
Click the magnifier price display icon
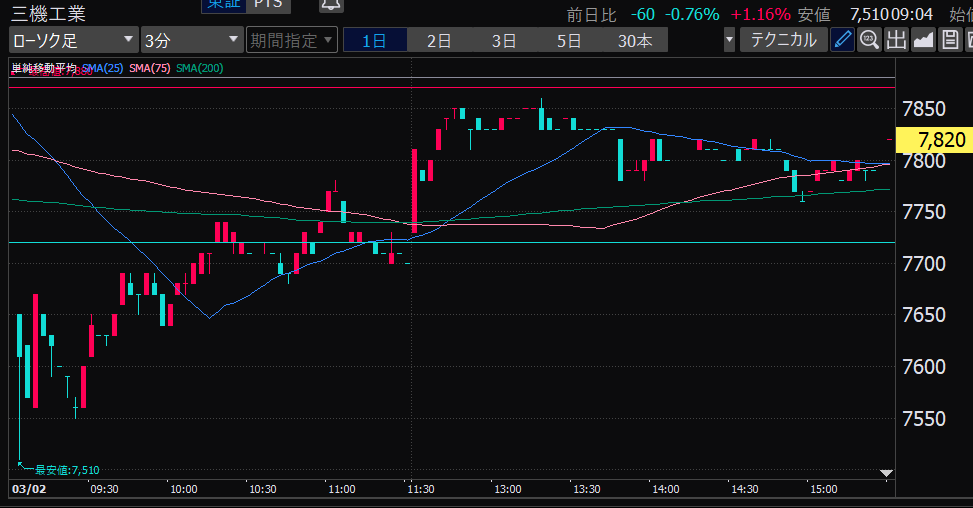(x=869, y=40)
